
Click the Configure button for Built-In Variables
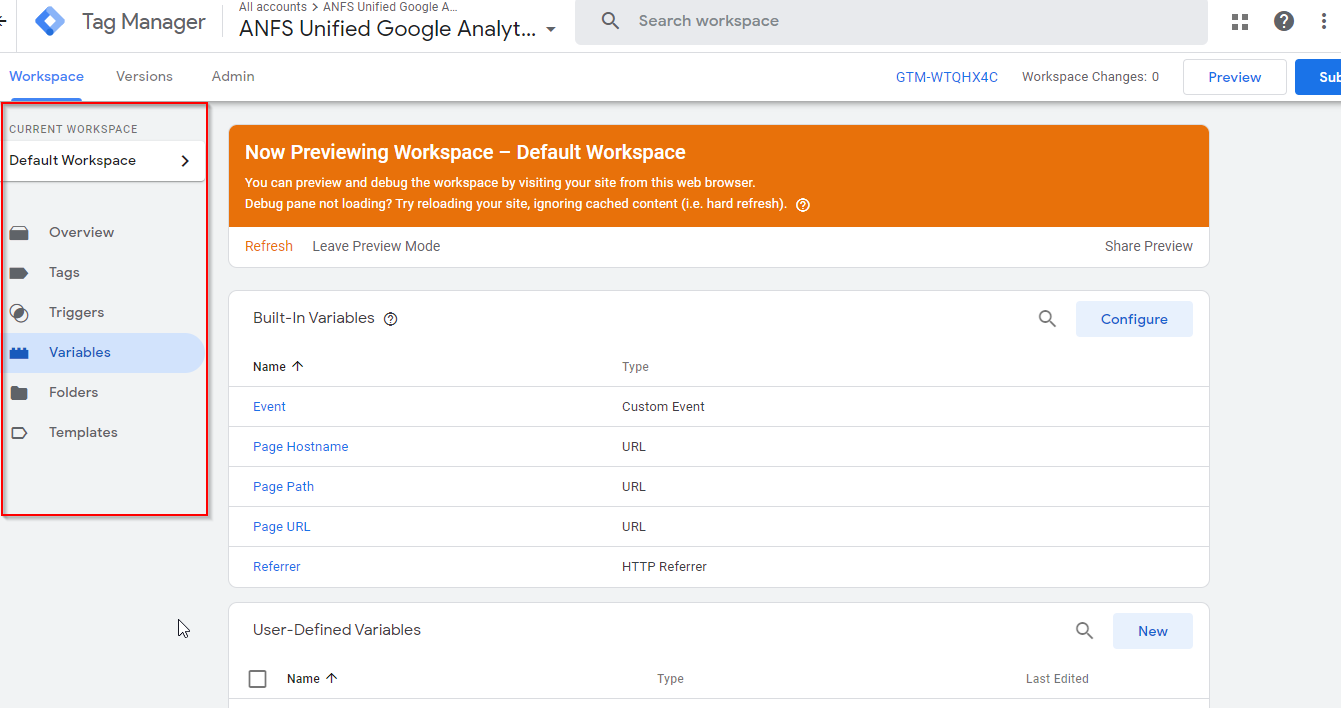(x=1134, y=318)
